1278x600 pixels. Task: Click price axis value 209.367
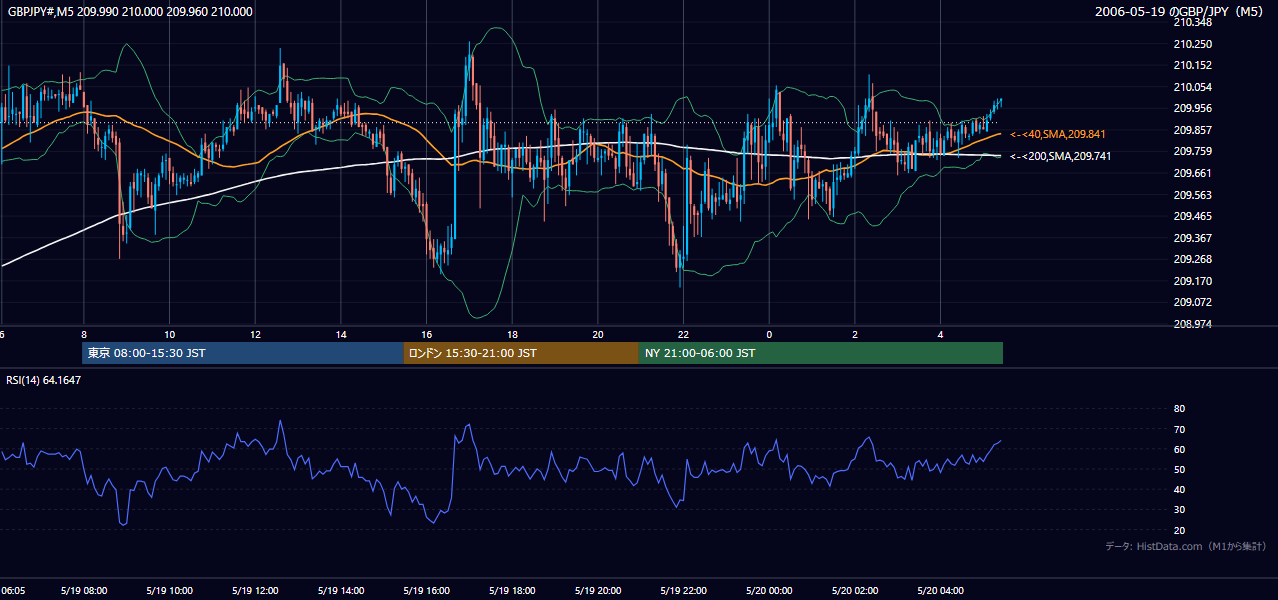[x=1192, y=238]
